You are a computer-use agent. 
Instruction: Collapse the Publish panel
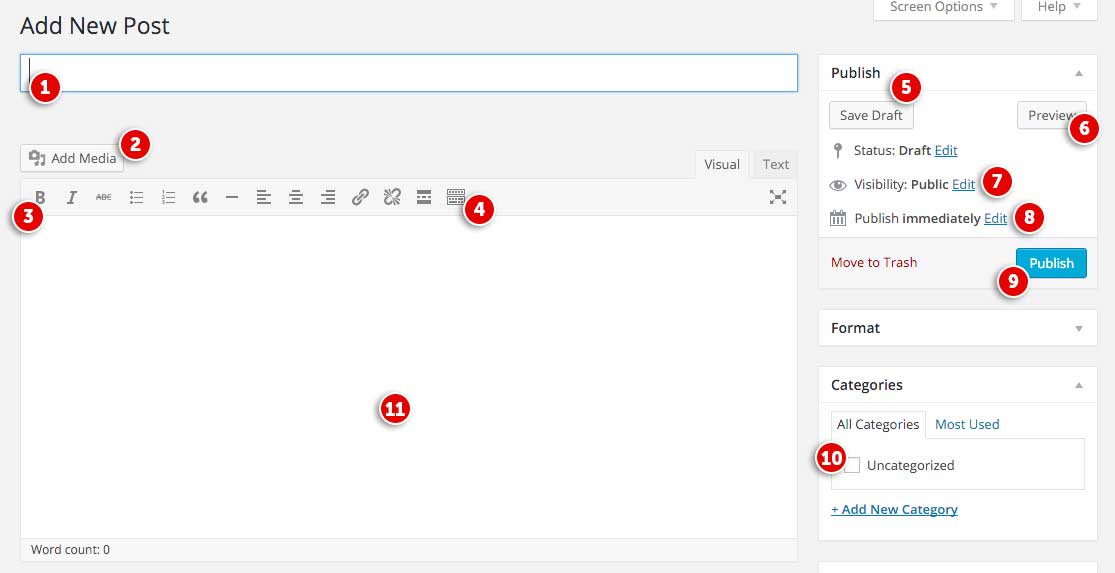click(x=1079, y=73)
